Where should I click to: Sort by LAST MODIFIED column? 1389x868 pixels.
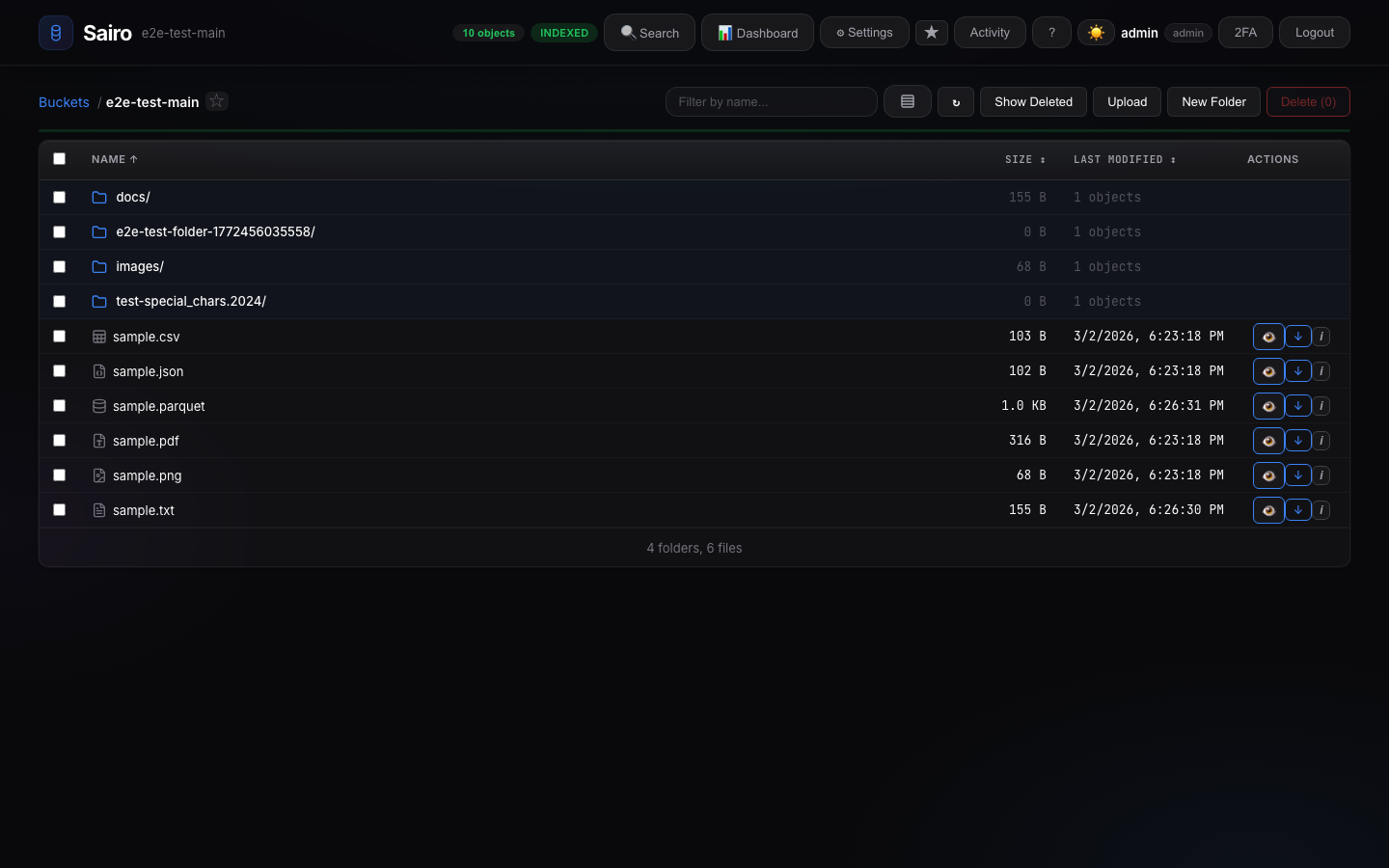pos(1125,159)
